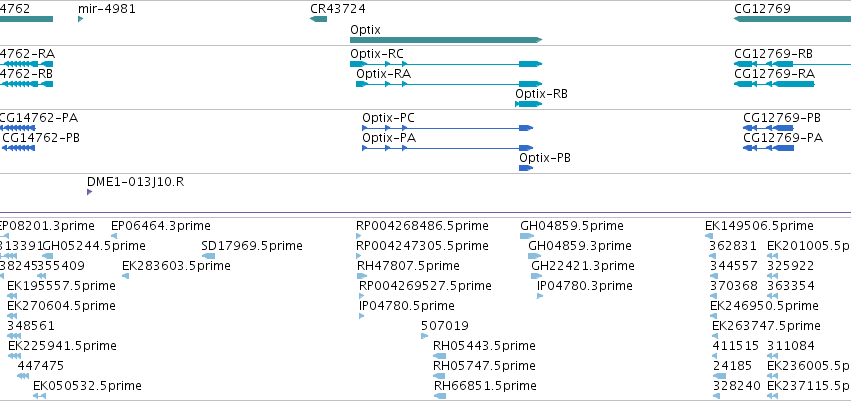Image resolution: width=851 pixels, height=401 pixels.
Task: Click the 507019 EST arrow marker
Action: click(424, 336)
